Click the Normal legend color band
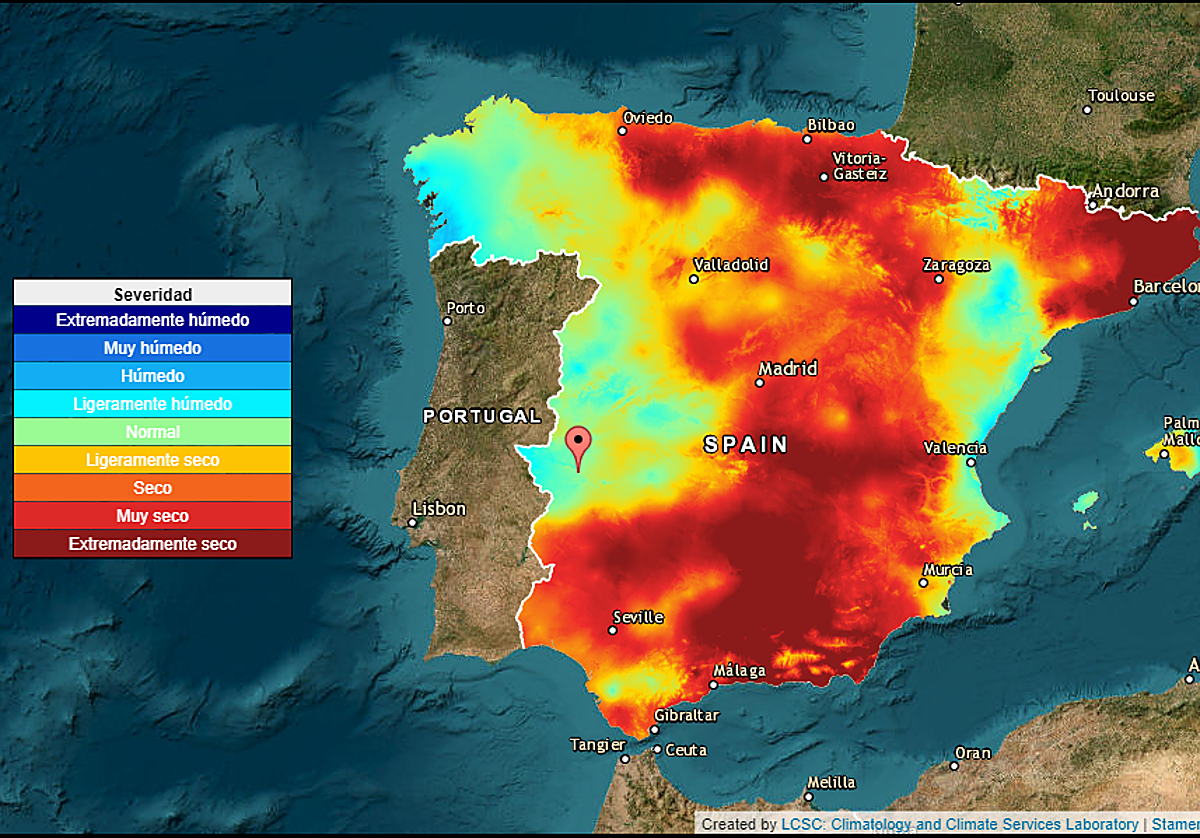This screenshot has height=838, width=1200. tap(152, 432)
